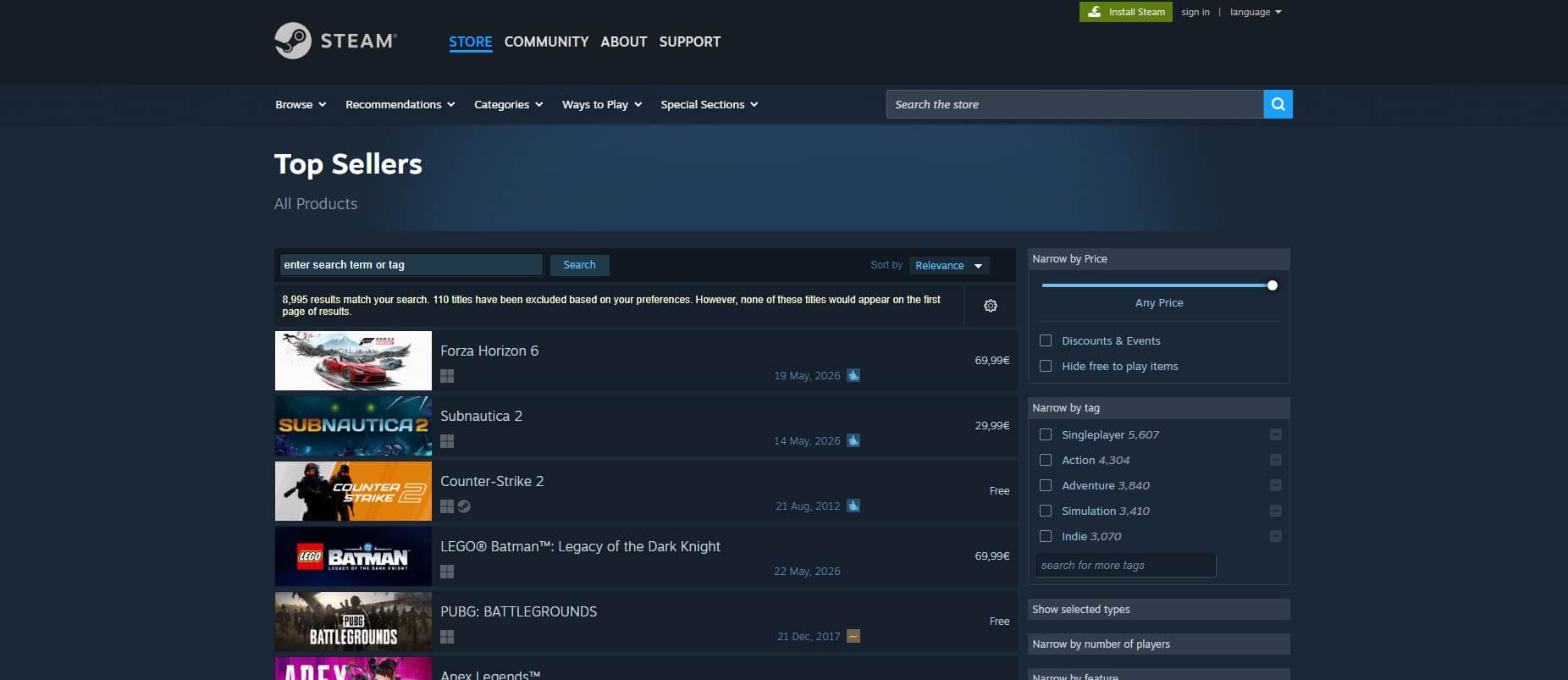Expand Narrow by number of players
The image size is (1568, 680).
point(1158,644)
